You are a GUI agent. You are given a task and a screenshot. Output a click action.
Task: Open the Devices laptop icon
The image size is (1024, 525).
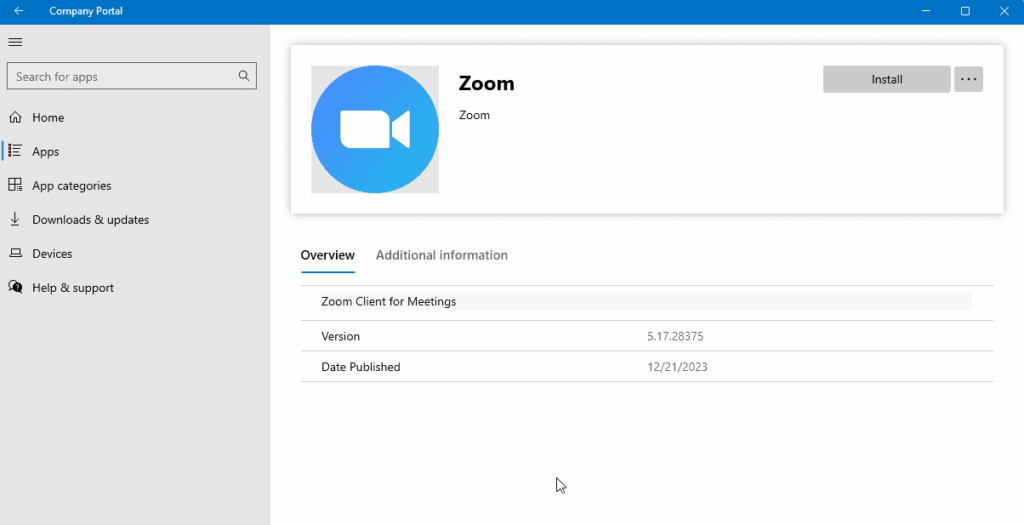15,254
